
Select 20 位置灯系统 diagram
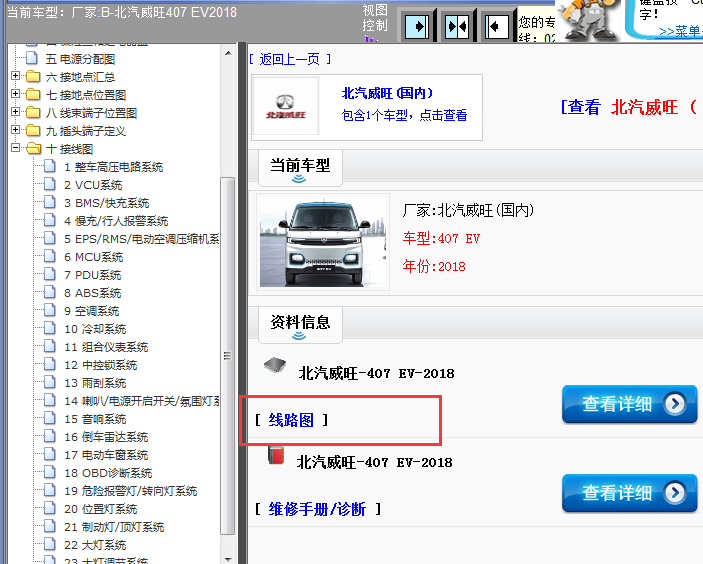pos(101,509)
